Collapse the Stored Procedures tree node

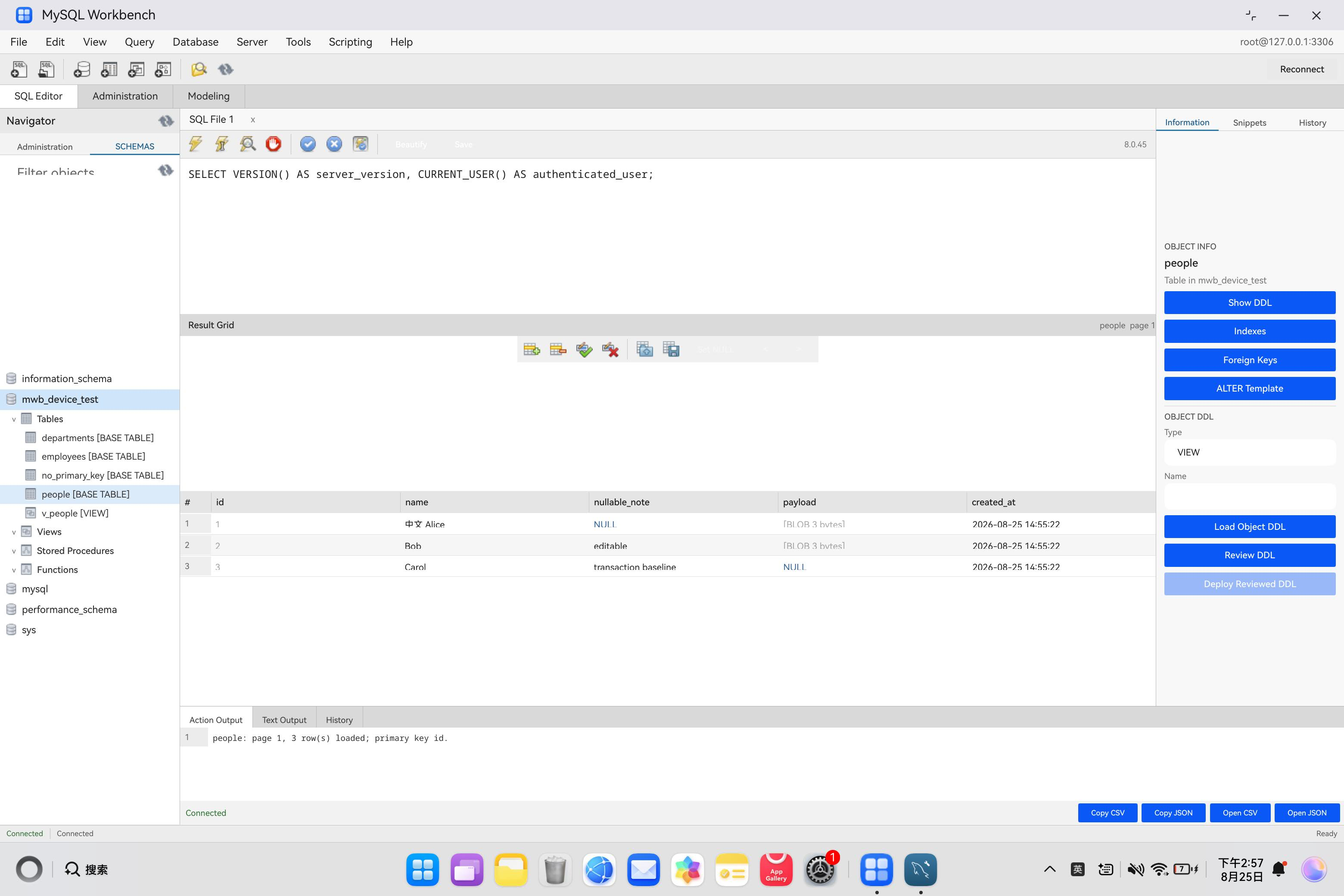[x=14, y=551]
